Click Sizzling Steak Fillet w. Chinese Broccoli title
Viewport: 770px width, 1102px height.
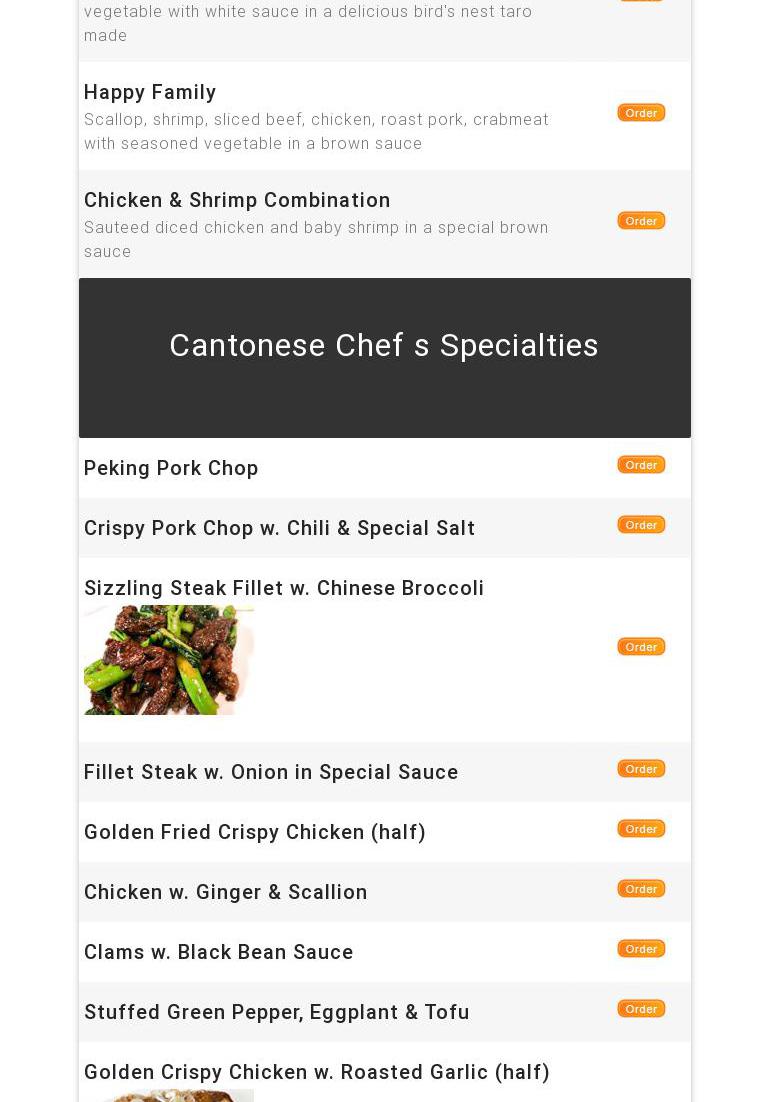click(284, 588)
